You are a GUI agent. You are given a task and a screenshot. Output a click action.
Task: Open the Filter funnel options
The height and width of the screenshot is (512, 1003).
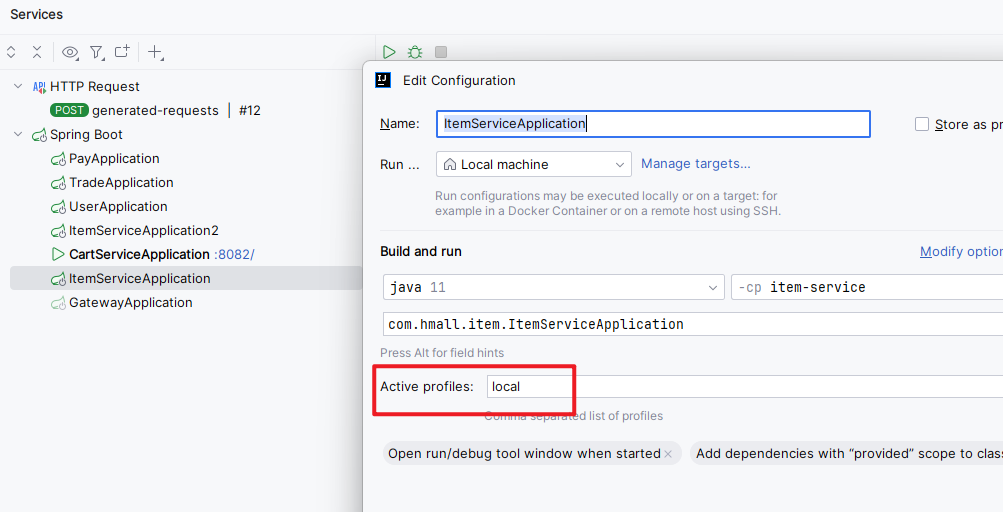(97, 52)
